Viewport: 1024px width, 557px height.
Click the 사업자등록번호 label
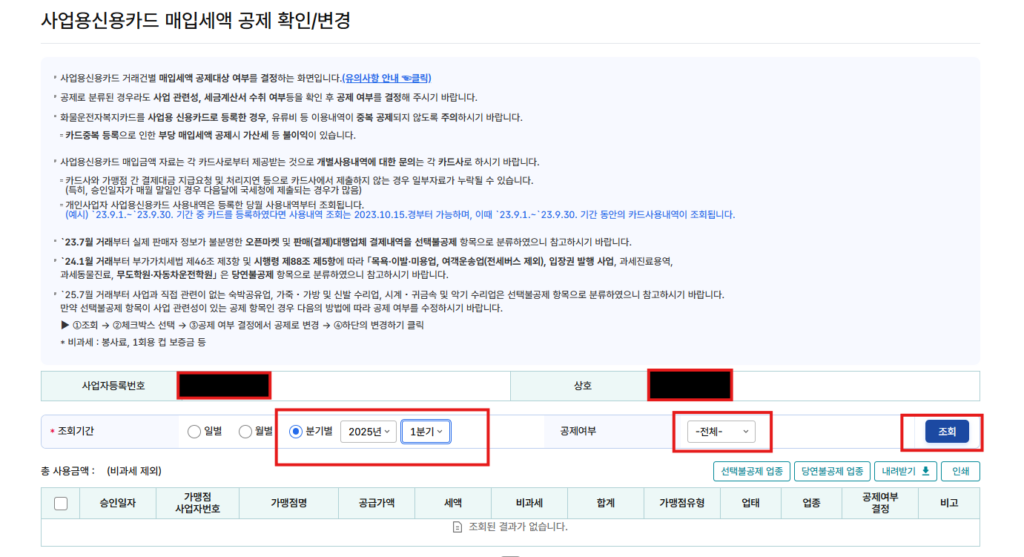tap(113, 386)
